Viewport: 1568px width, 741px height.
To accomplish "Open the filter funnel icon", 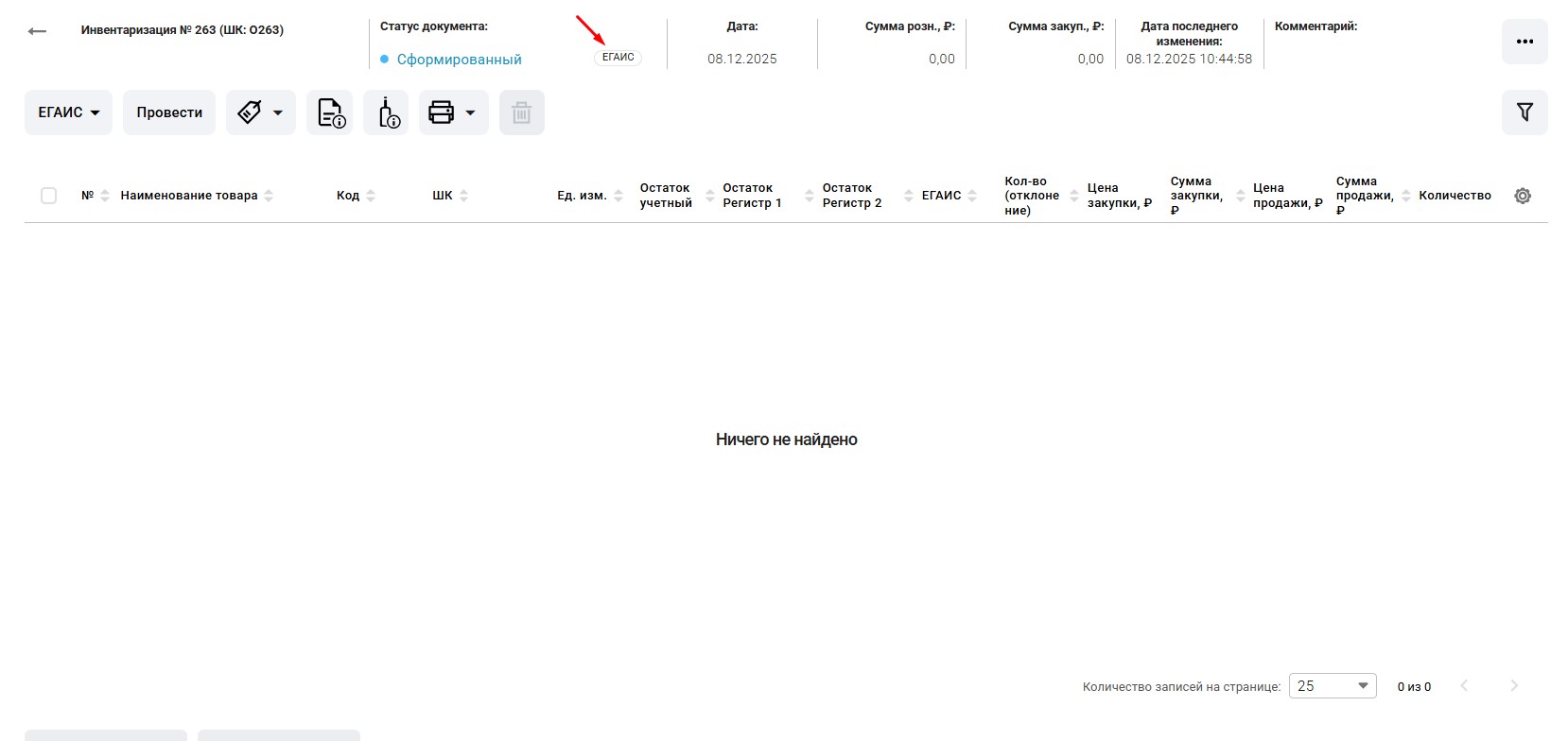I will click(1524, 112).
